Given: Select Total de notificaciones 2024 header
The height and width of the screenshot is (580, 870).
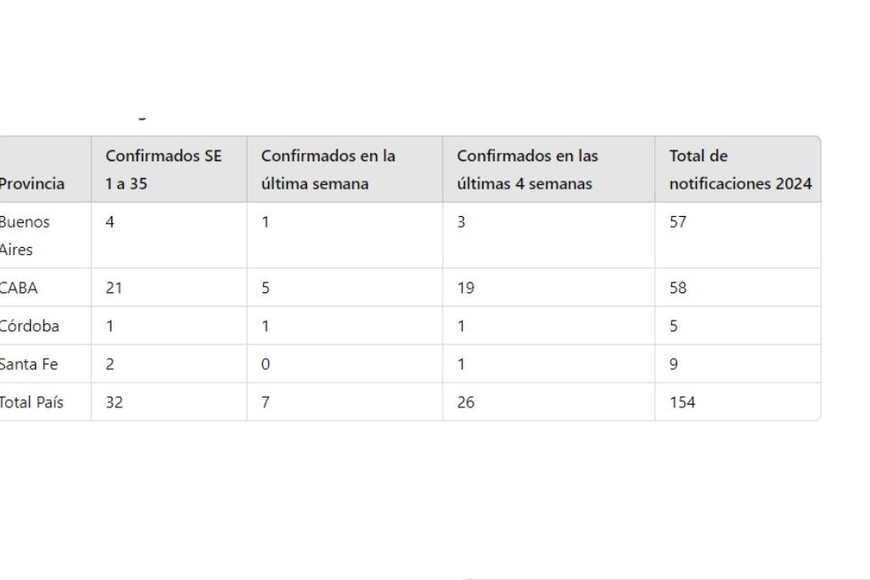Looking at the screenshot, I should coord(740,170).
